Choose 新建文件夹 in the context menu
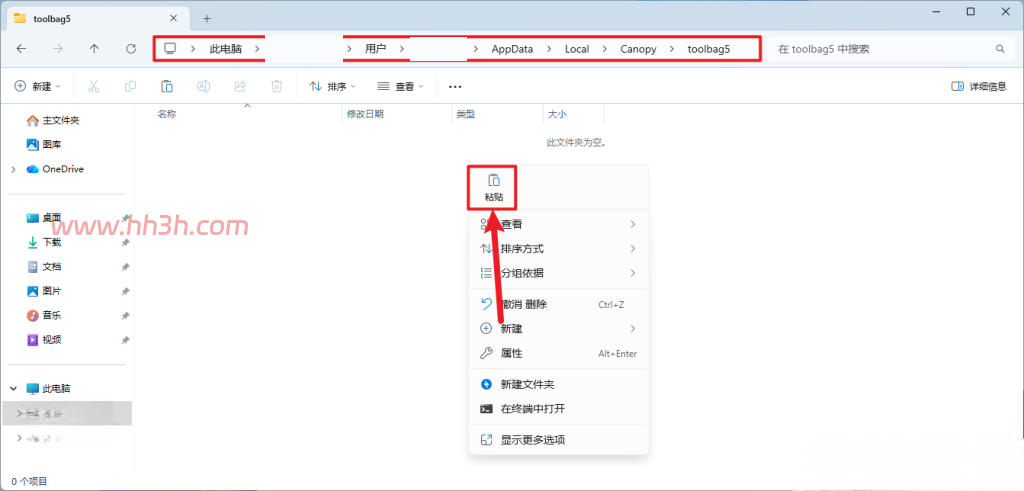This screenshot has width=1024, height=491. pos(559,385)
